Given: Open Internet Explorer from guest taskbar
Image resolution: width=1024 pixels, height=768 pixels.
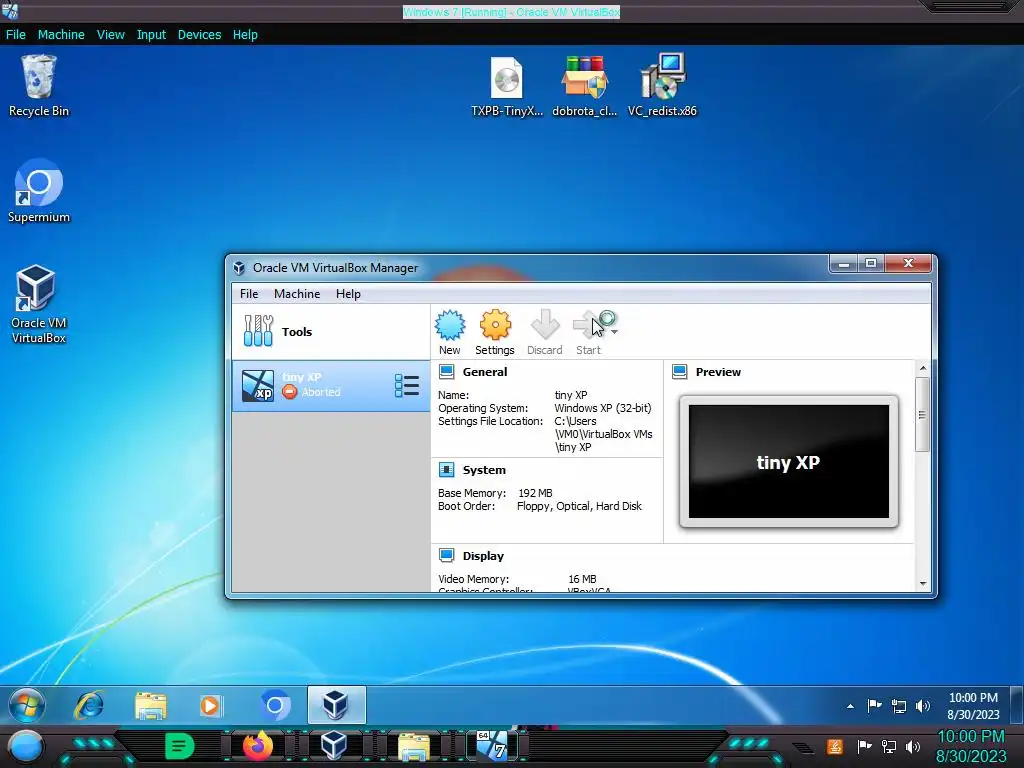Looking at the screenshot, I should [x=89, y=705].
